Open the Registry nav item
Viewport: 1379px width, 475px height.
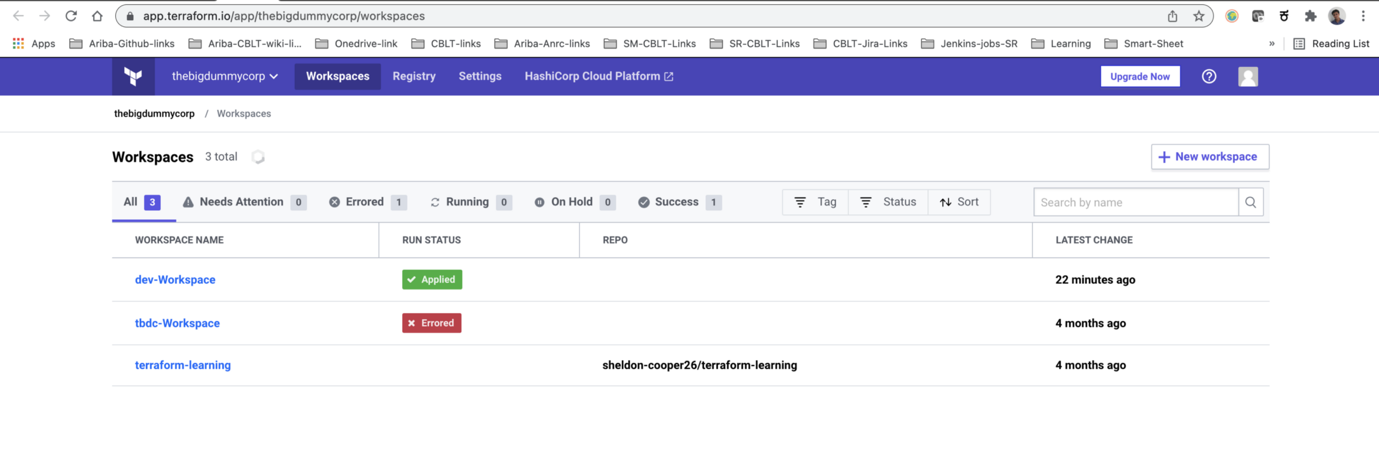(414, 76)
